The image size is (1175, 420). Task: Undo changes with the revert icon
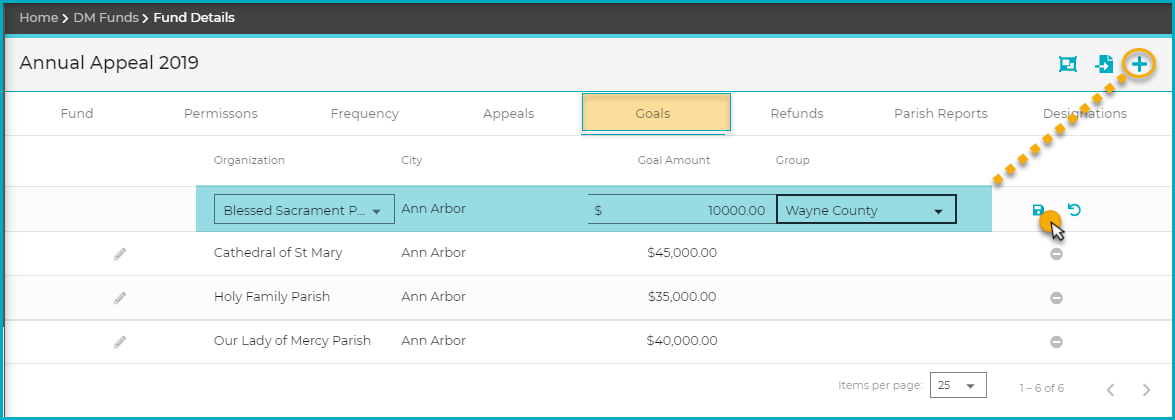click(x=1075, y=210)
